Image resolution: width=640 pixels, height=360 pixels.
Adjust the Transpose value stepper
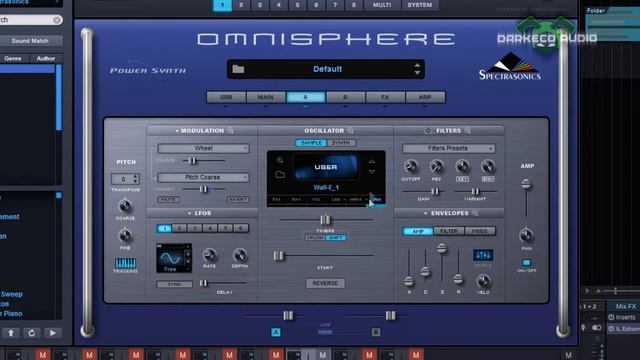pos(136,179)
